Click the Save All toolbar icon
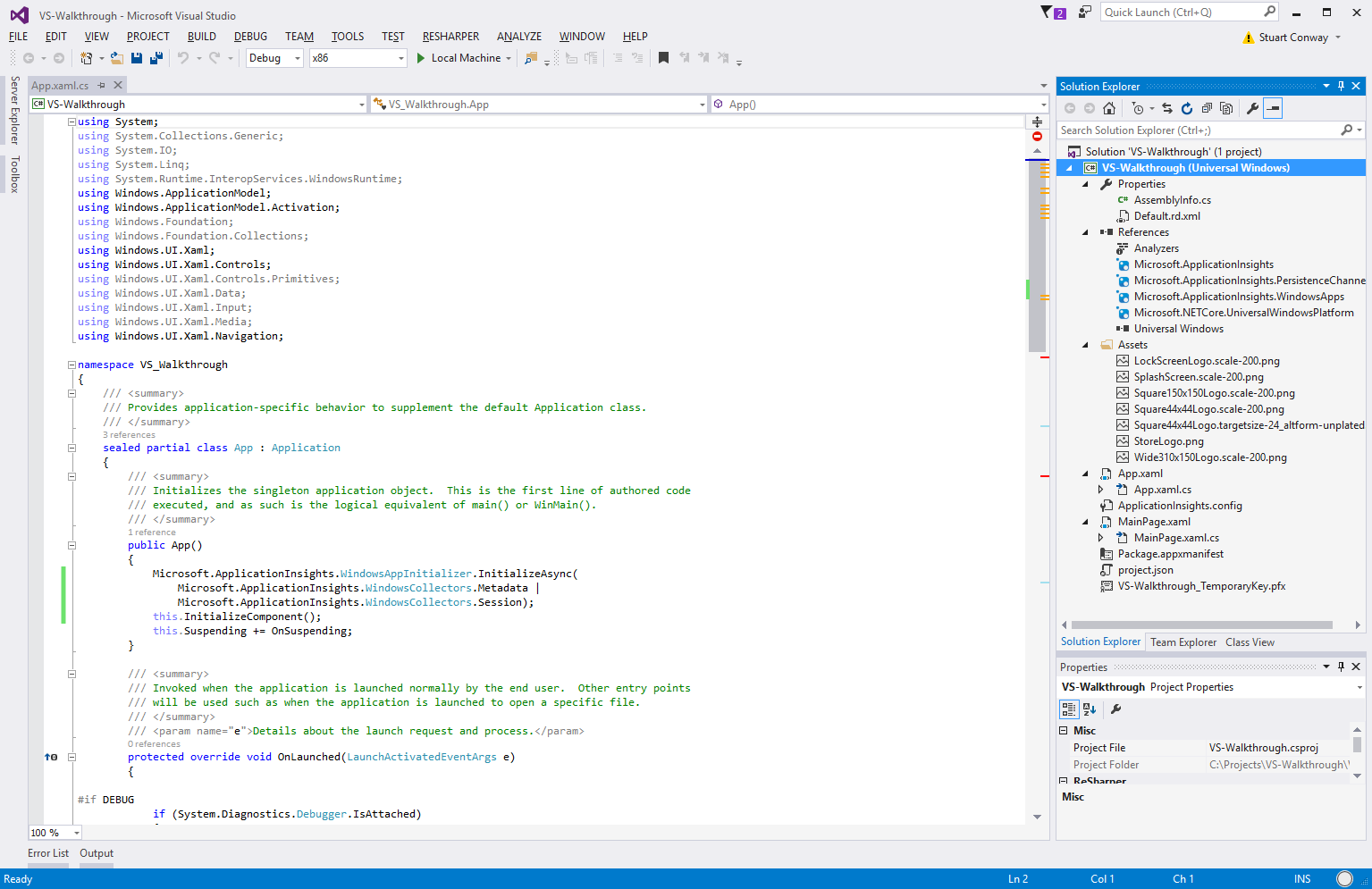This screenshot has width=1372, height=889. pos(156,58)
